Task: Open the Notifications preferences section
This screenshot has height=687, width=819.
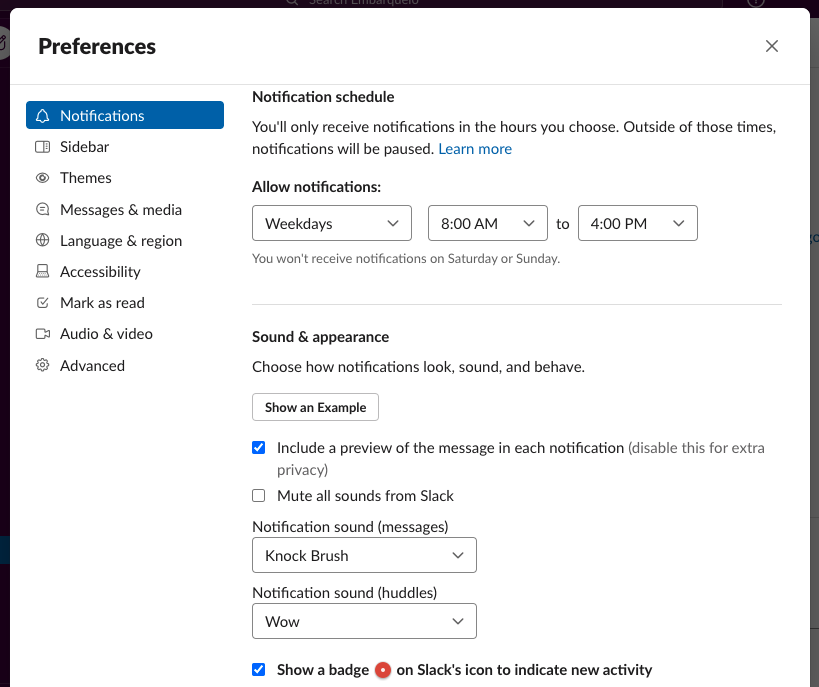Action: 125,115
